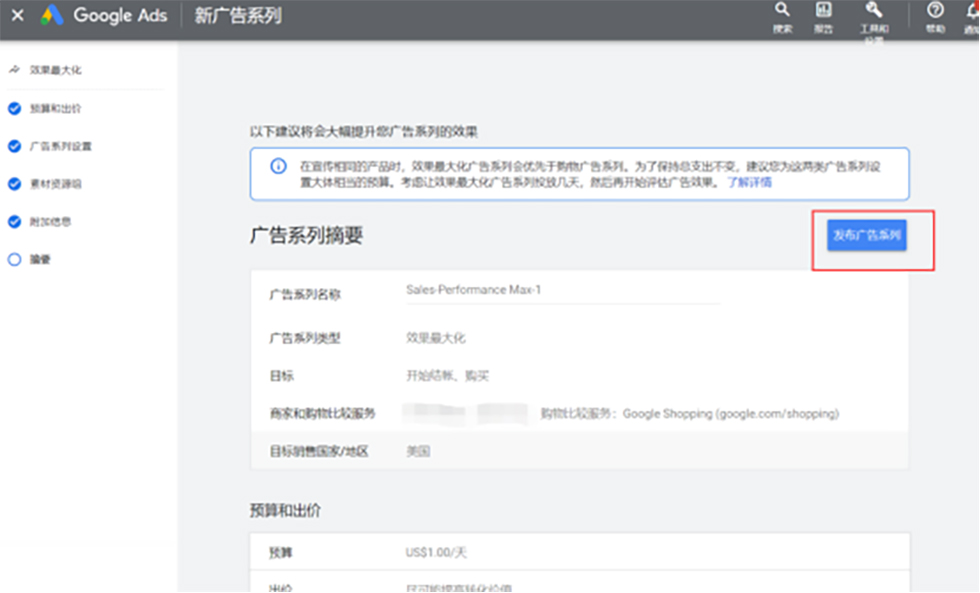Click the 商家和购物比较服务 row

580,413
